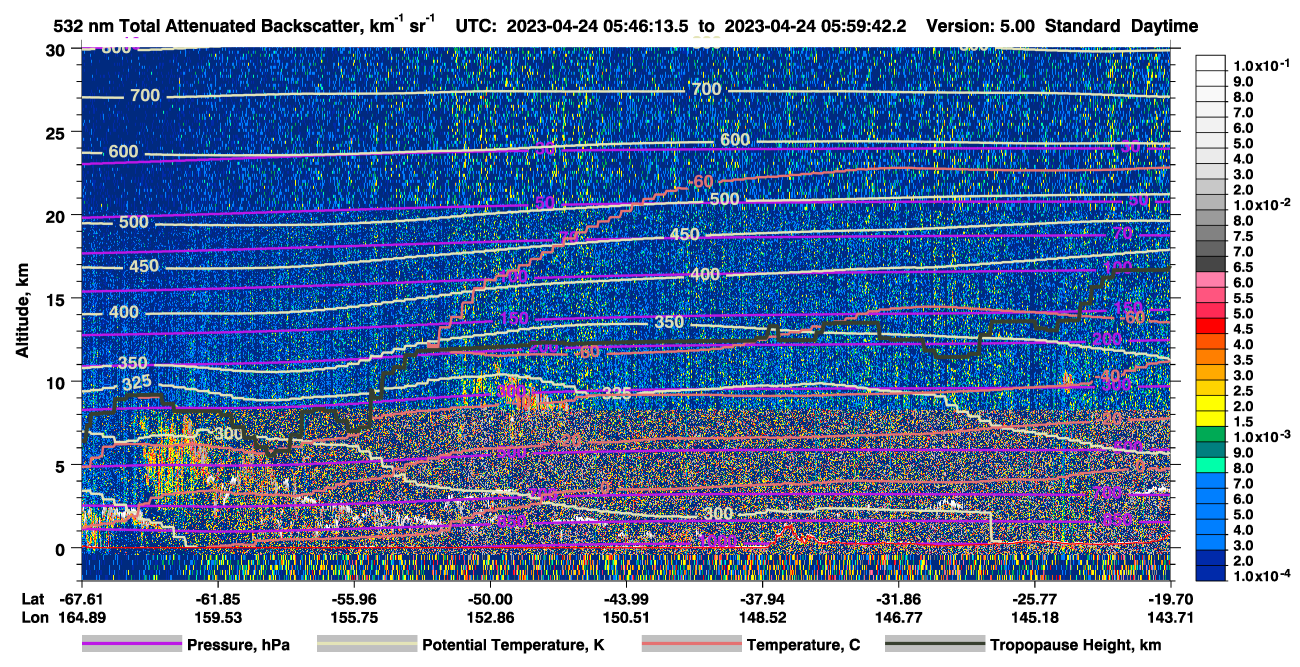Select the orange color bar swatch beside 3.5

pos(1211,359)
